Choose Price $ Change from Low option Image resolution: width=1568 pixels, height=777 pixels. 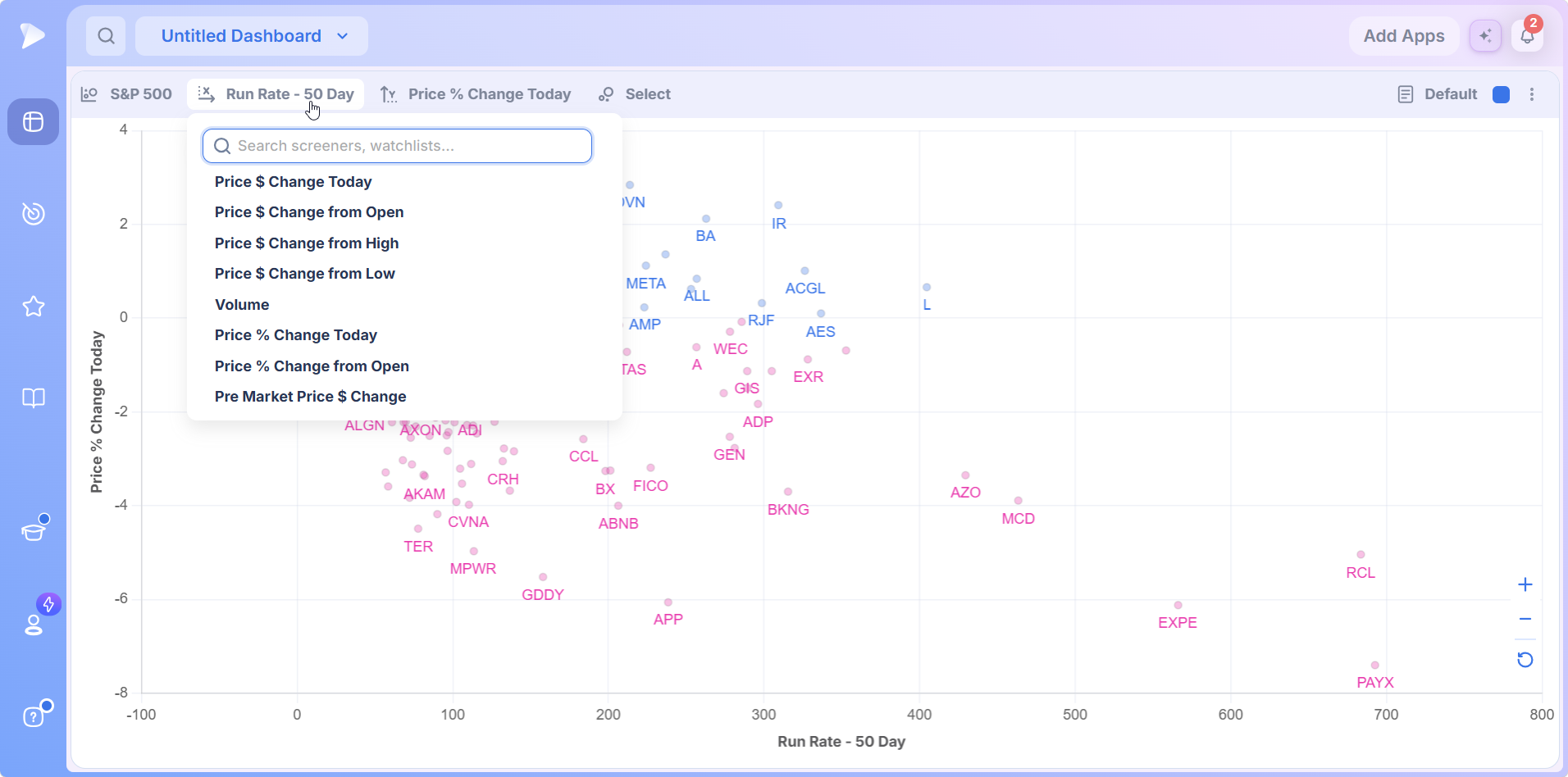(305, 274)
